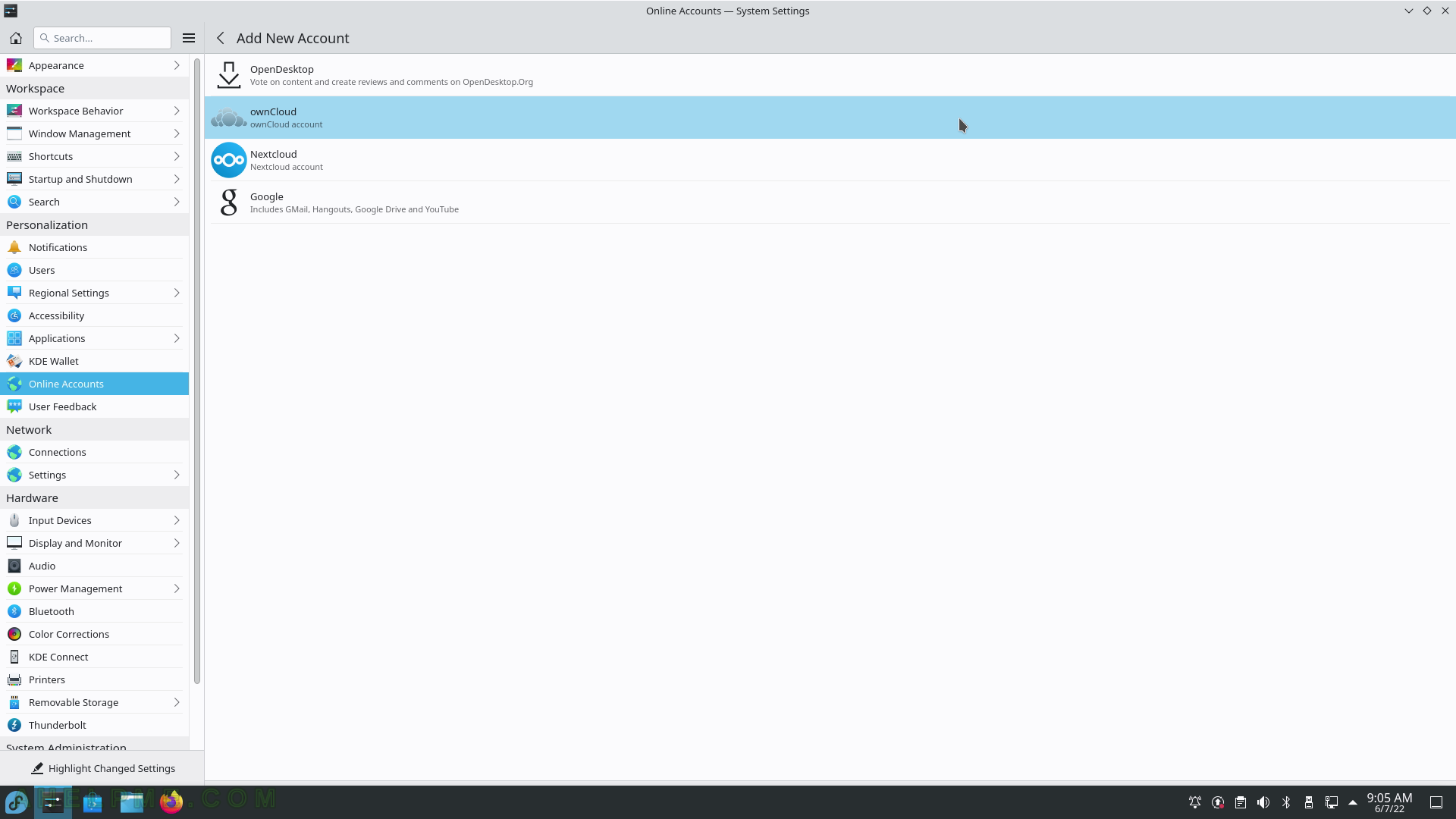
Task: Click the KDE Wallet icon
Action: 14,361
